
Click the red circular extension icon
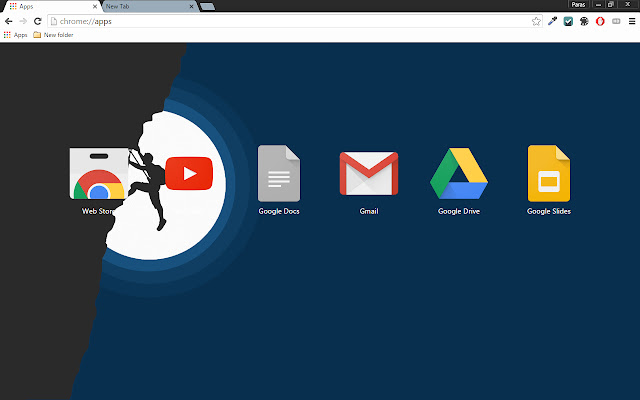(600, 21)
